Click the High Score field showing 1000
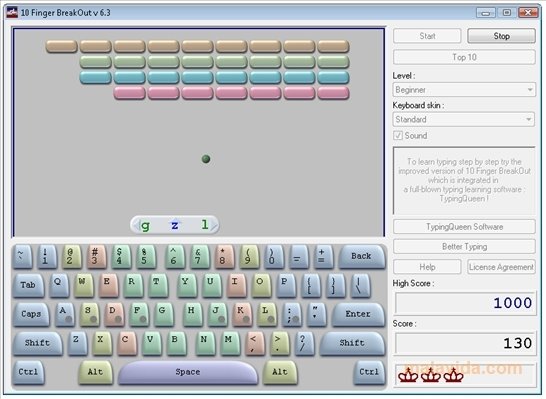Viewport: 546px width, 399px height. click(x=466, y=303)
